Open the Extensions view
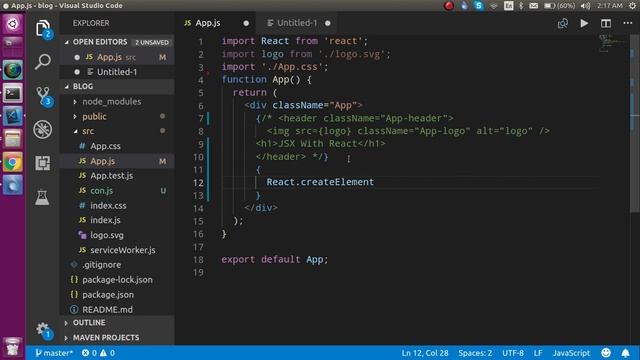This screenshot has height=360, width=640. click(x=42, y=163)
